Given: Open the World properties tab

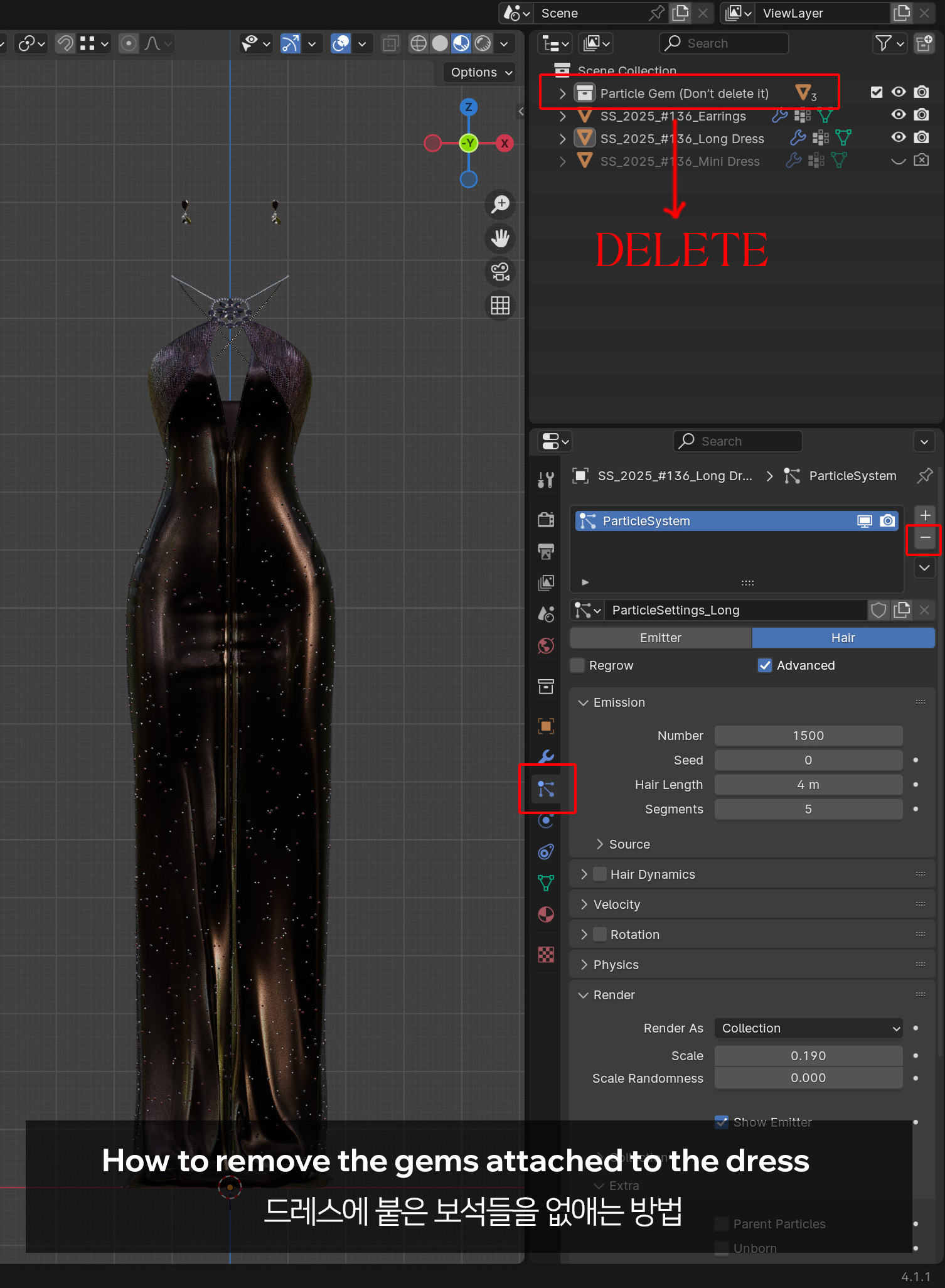Looking at the screenshot, I should (x=546, y=645).
